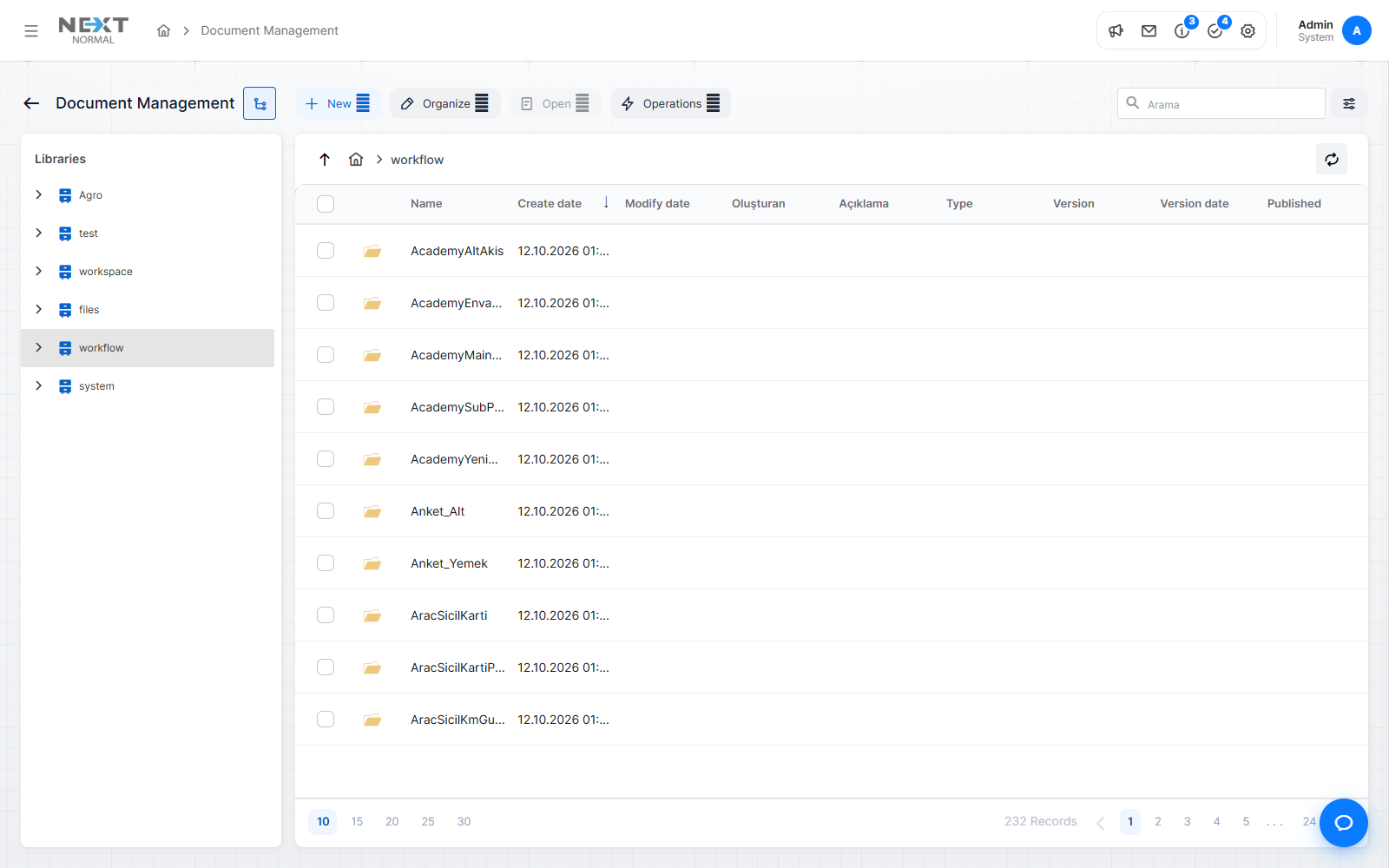
Task: Open the New menu
Action: (x=338, y=103)
